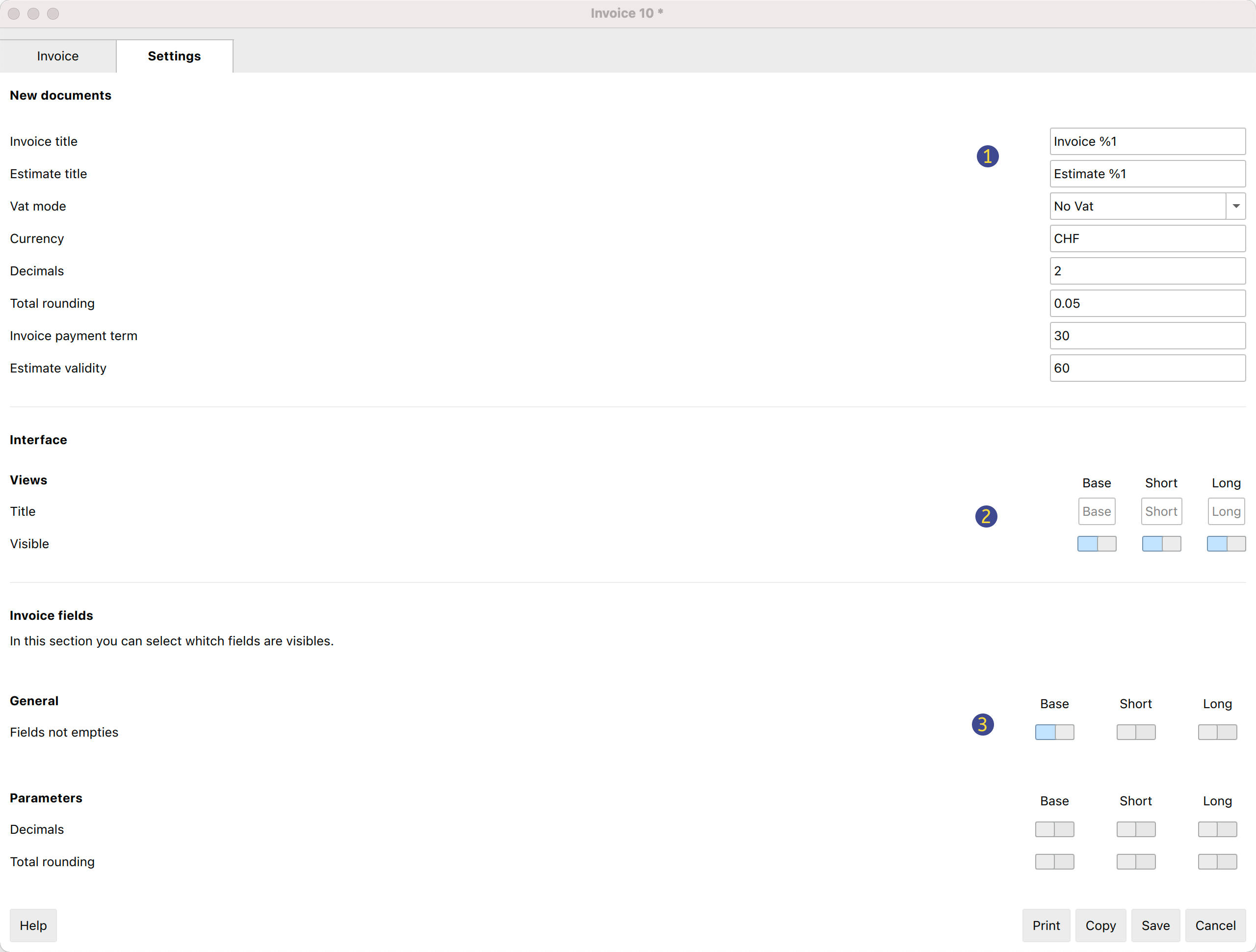Enable the Short switch for Fields not empties
Image resolution: width=1256 pixels, height=952 pixels.
tap(1135, 732)
